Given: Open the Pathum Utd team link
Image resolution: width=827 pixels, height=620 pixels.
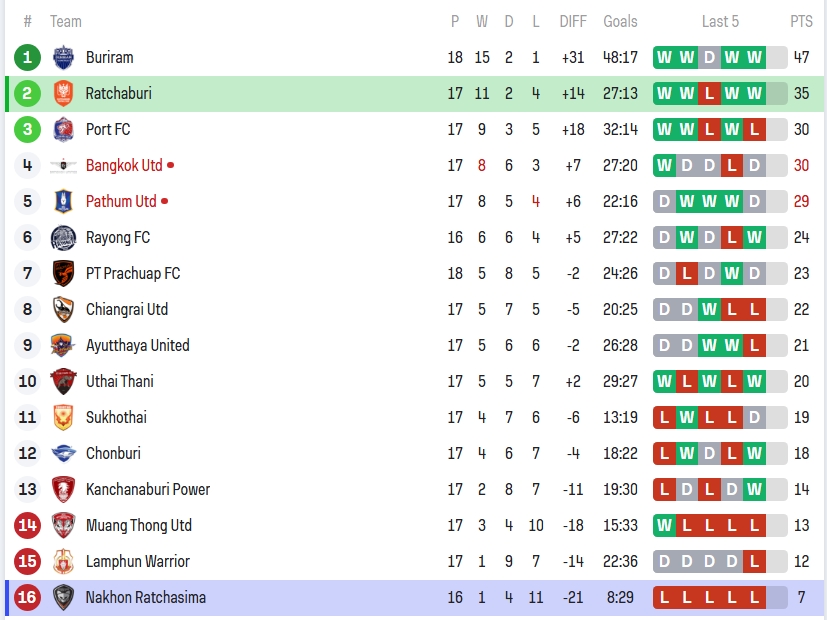Looking at the screenshot, I should pos(121,201).
